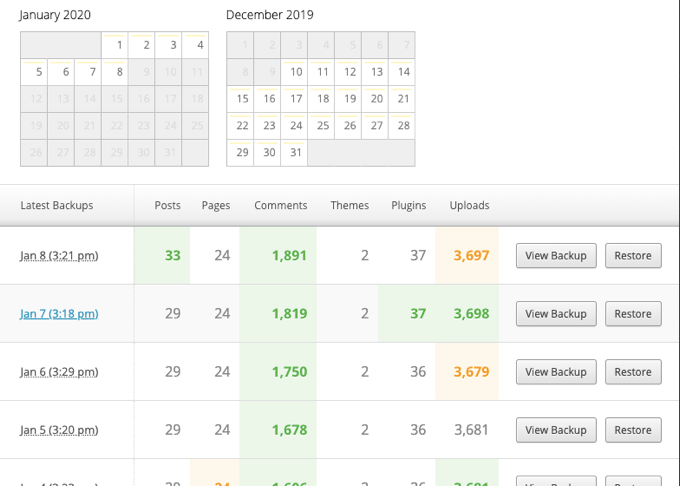This screenshot has width=680, height=486.
Task: Select December 25 in the 2019 calendar
Action: (x=322, y=126)
